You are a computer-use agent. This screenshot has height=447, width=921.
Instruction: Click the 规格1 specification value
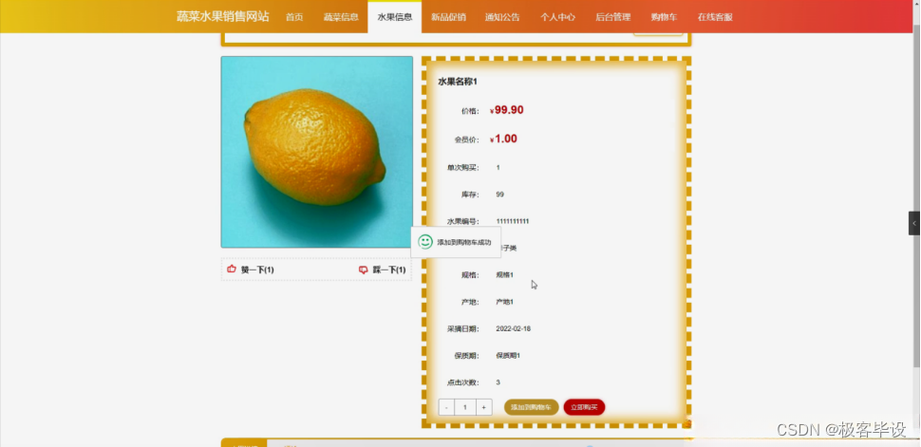[505, 275]
